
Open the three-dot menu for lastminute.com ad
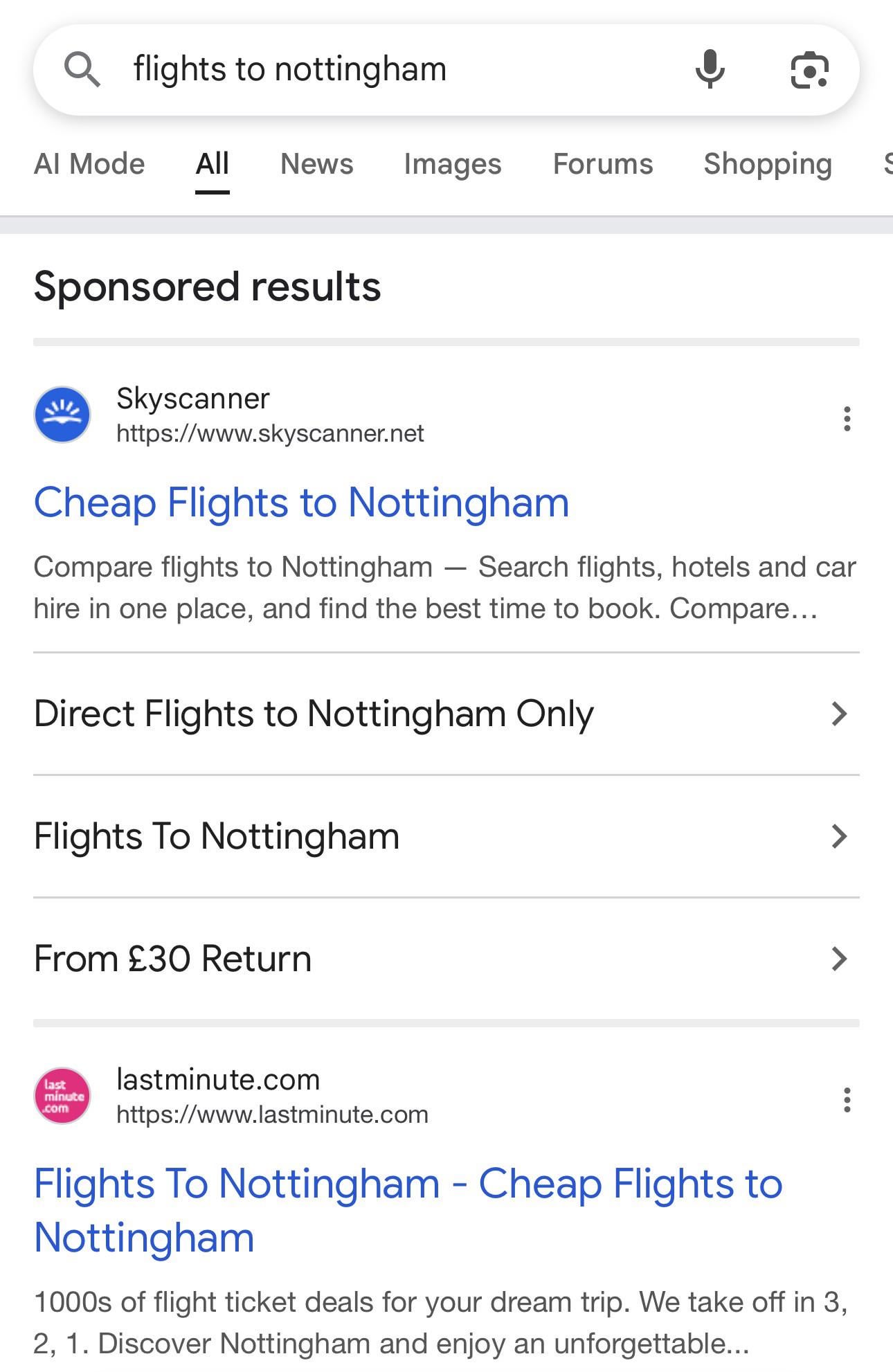pyautogui.click(x=847, y=1100)
